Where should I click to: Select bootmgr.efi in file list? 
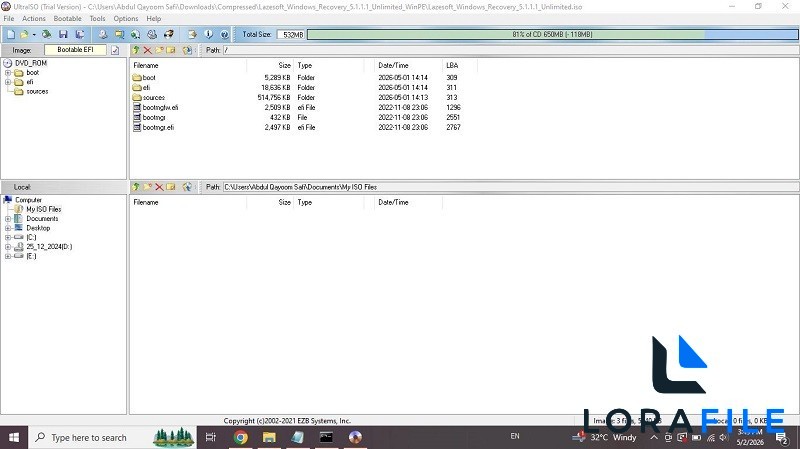[158, 128]
